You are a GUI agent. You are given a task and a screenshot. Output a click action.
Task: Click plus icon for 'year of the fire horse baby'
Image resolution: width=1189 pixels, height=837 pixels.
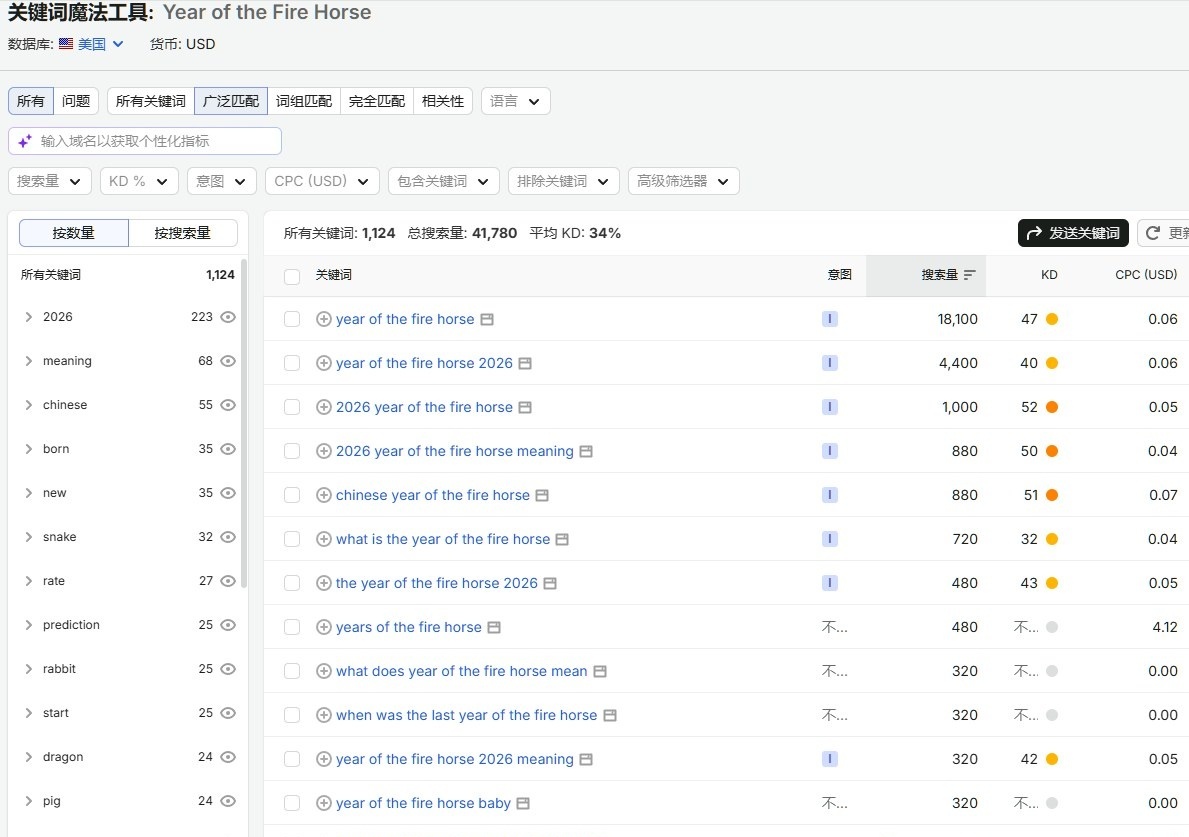(324, 803)
